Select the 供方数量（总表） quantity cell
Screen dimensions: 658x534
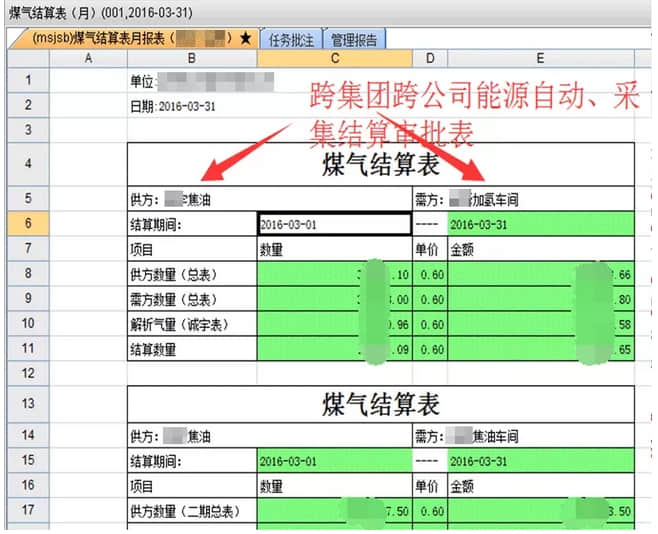click(333, 274)
